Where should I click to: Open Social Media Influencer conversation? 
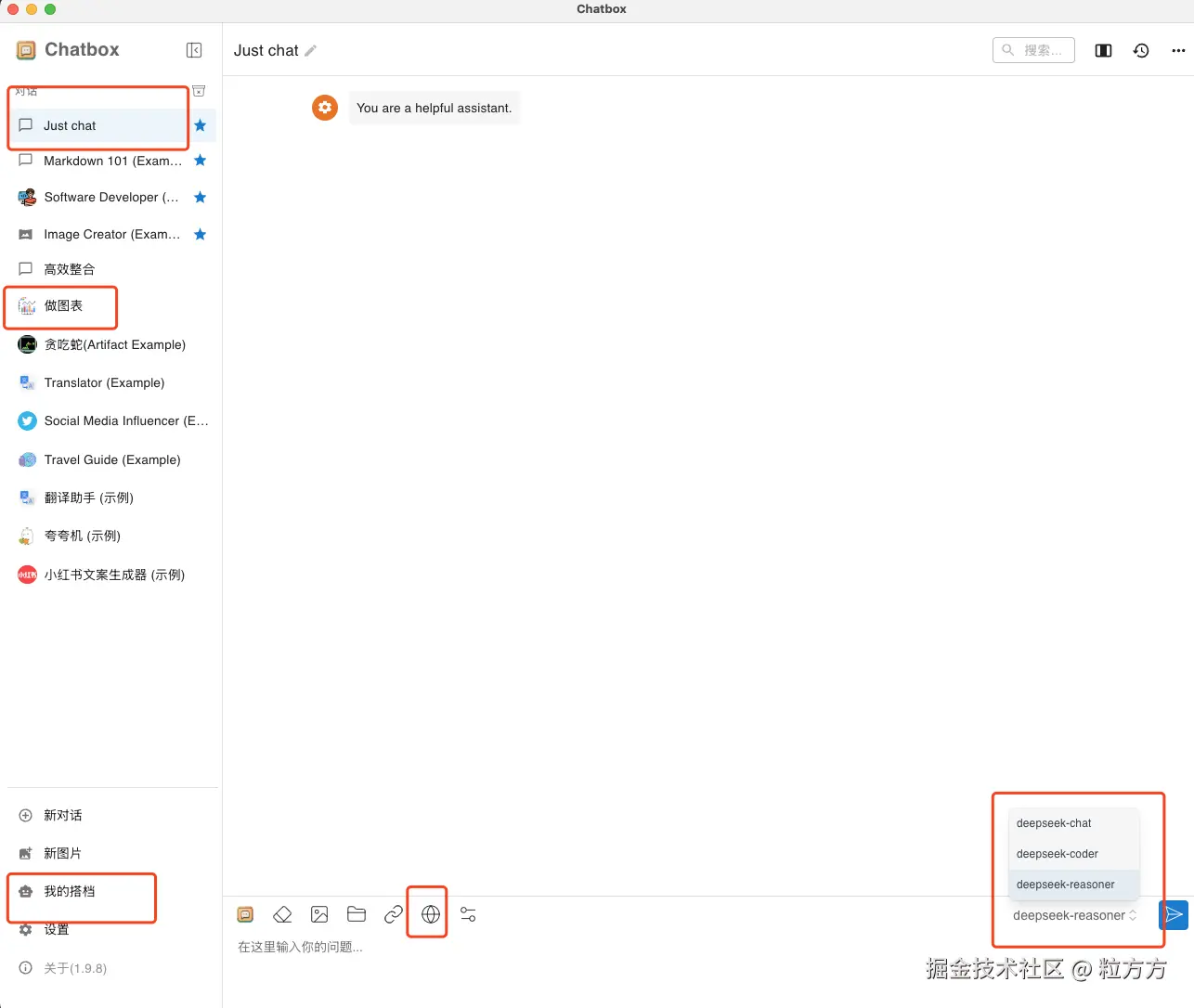tap(111, 420)
